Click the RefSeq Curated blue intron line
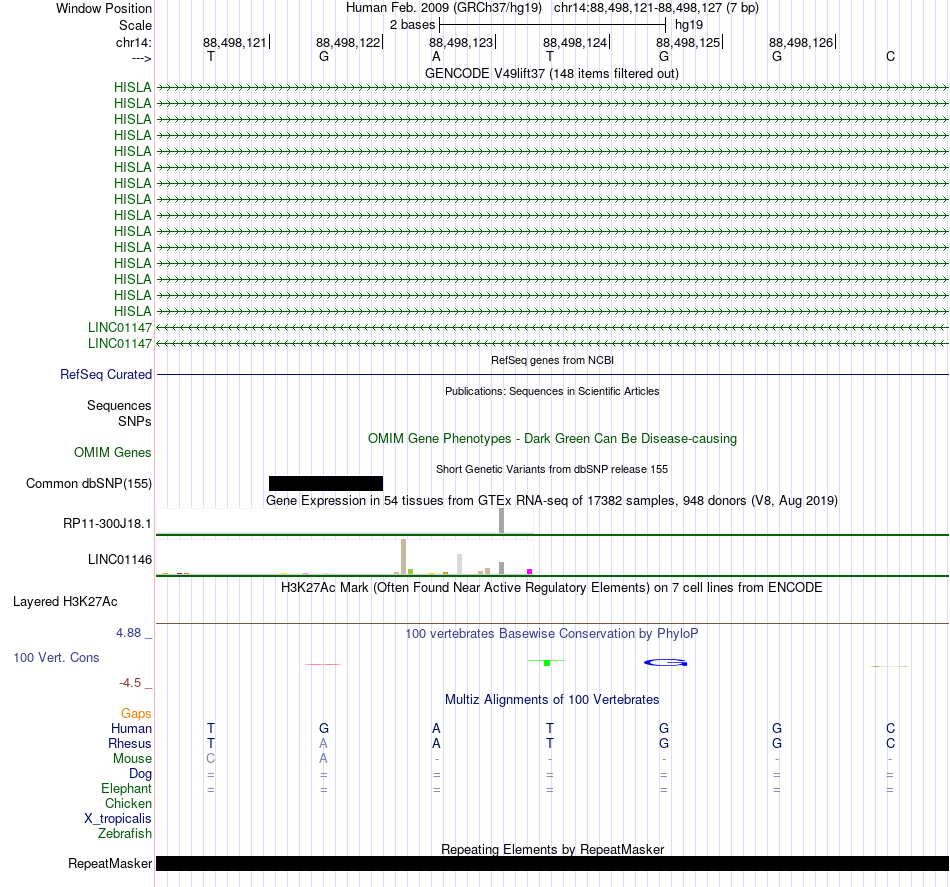 tap(552, 374)
